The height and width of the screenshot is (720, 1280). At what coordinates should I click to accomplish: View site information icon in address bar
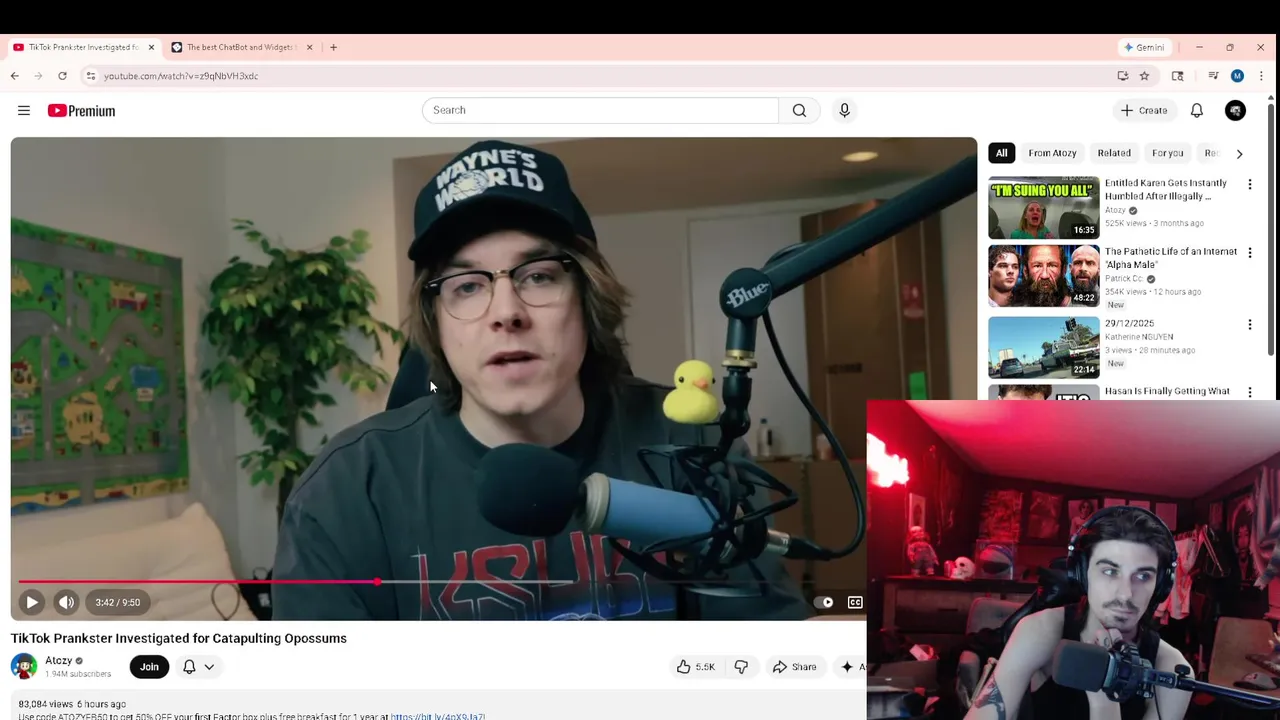tap(91, 76)
